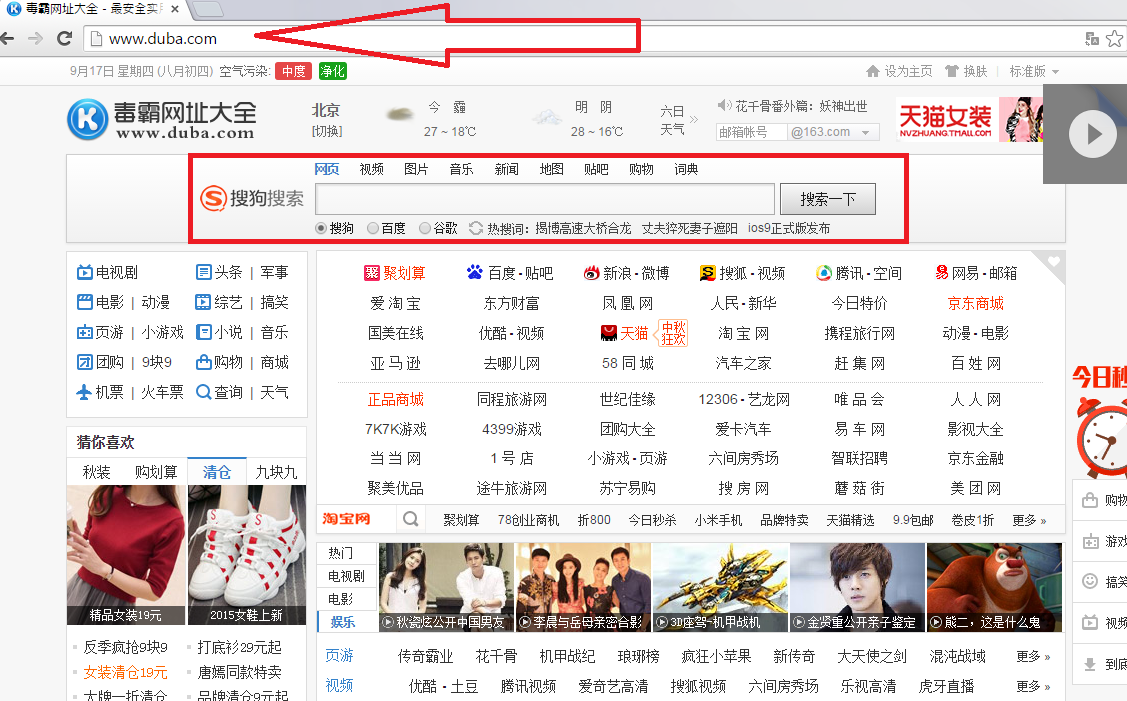Select 电视剧 in video side tabs

[346, 576]
